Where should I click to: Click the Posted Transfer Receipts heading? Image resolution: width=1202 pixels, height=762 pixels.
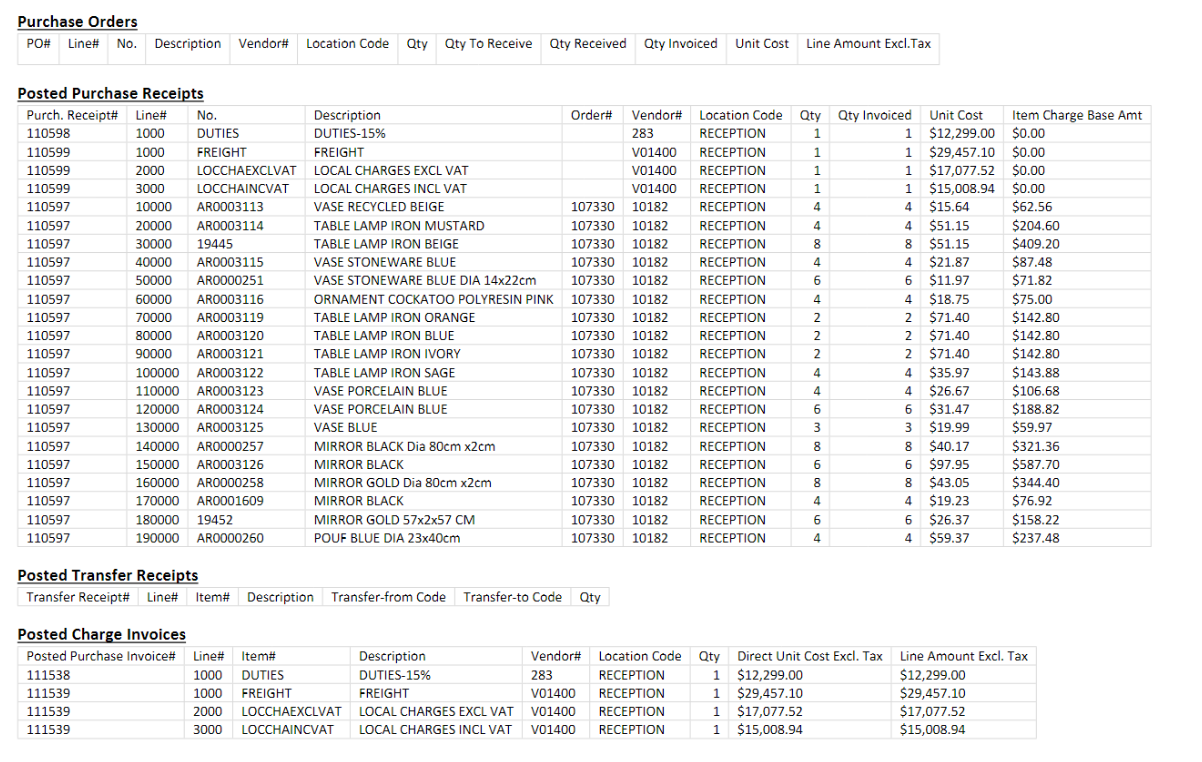[x=108, y=575]
